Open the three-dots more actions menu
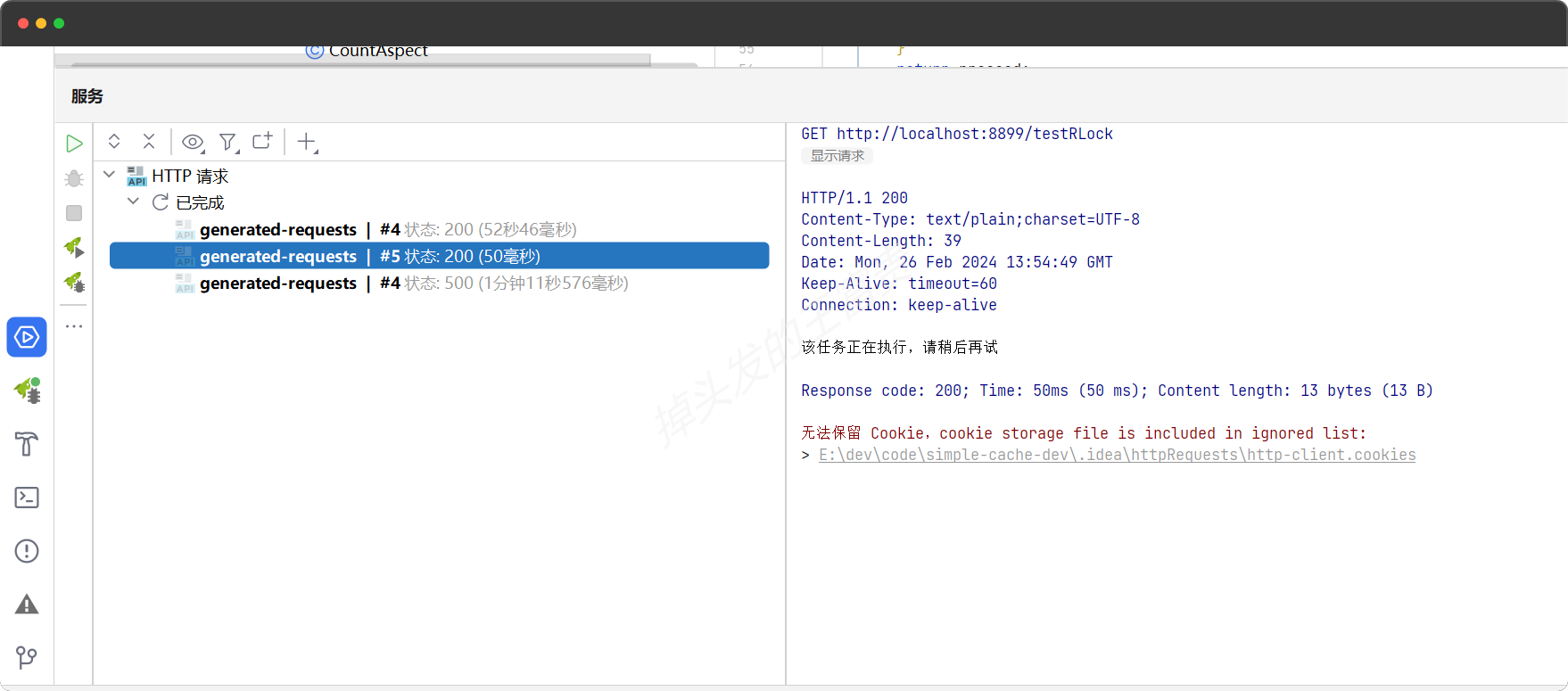1568x691 pixels. pyautogui.click(x=74, y=326)
